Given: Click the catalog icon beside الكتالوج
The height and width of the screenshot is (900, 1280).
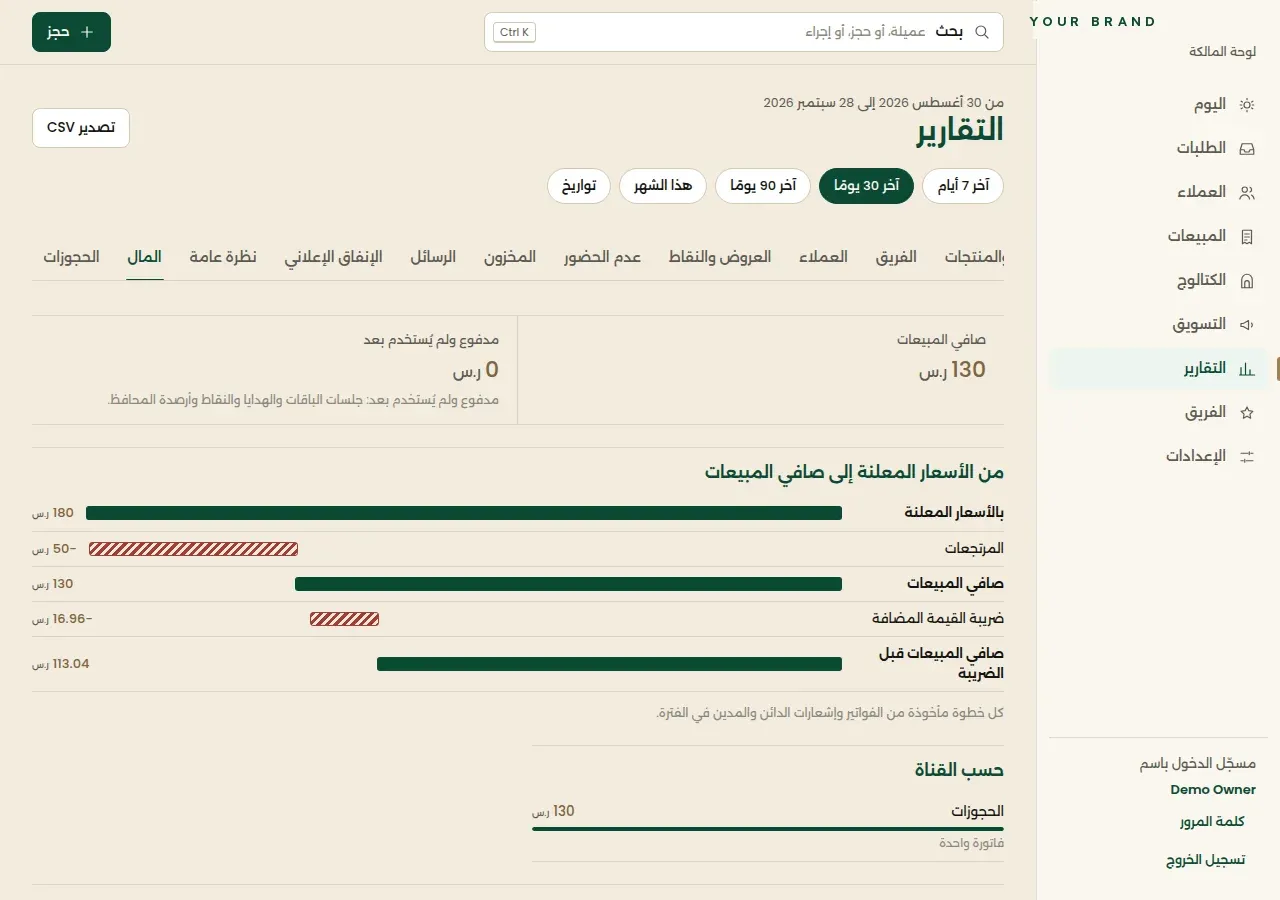Looking at the screenshot, I should (x=1247, y=281).
